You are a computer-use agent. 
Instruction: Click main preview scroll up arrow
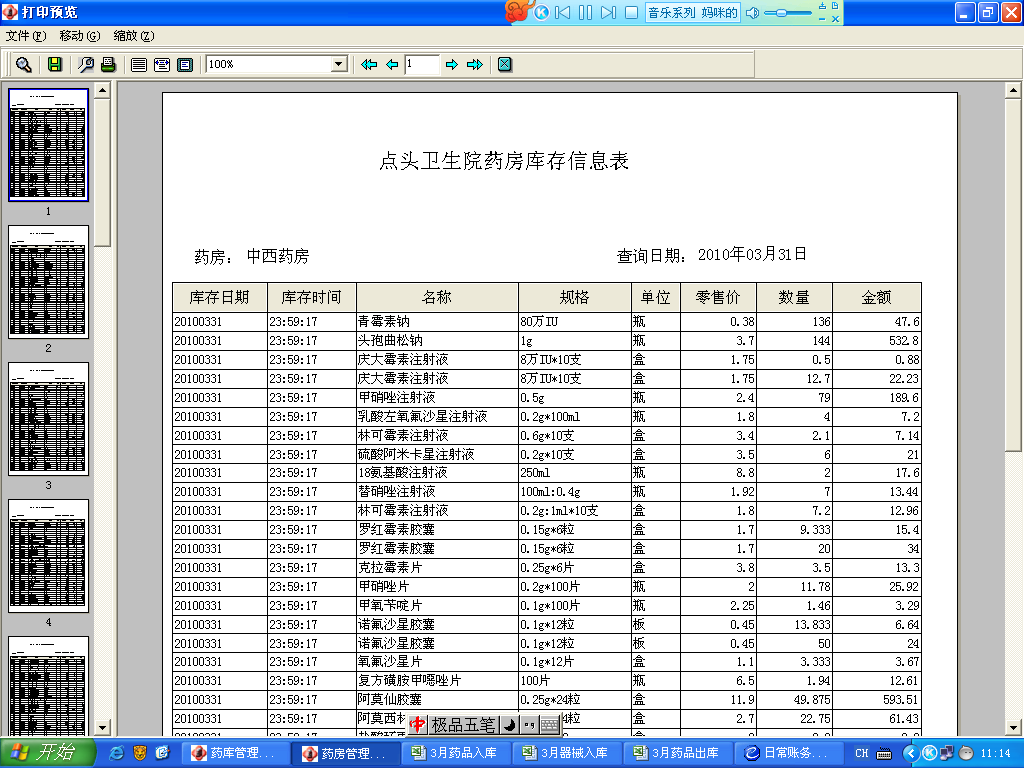pos(1013,90)
